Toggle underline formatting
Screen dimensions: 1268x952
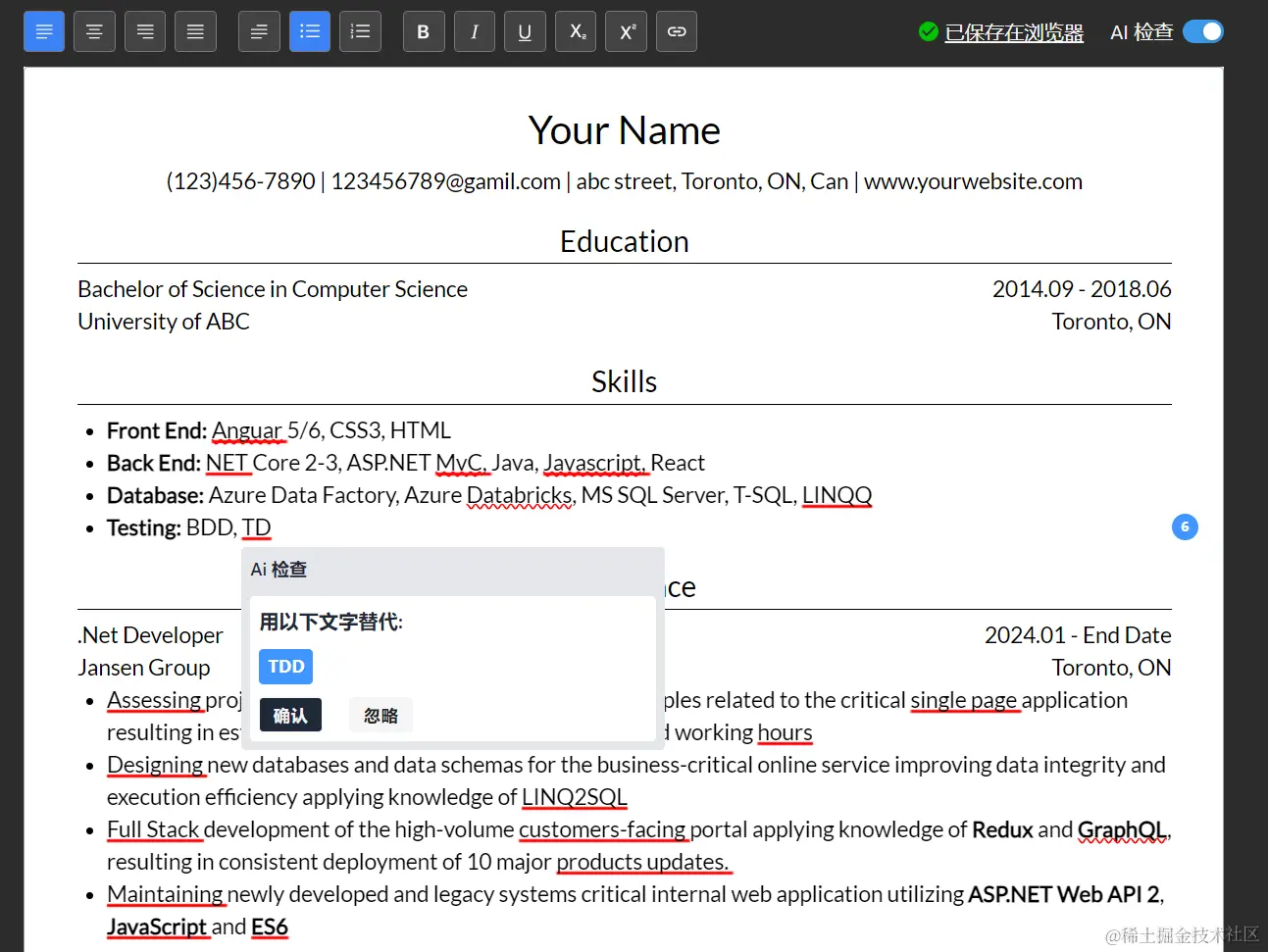[x=525, y=31]
